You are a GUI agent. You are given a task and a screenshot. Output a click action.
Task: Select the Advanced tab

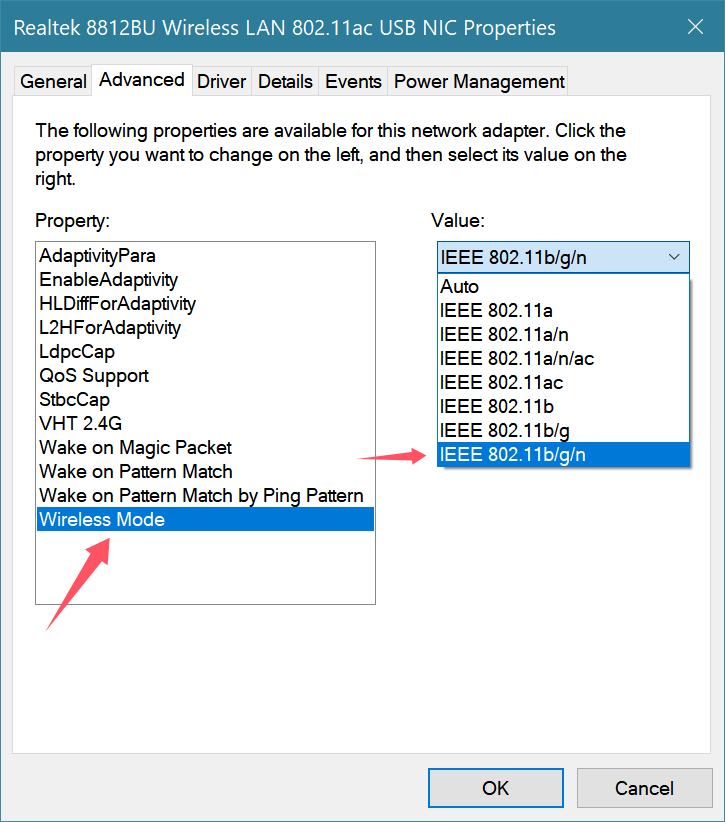pos(142,80)
